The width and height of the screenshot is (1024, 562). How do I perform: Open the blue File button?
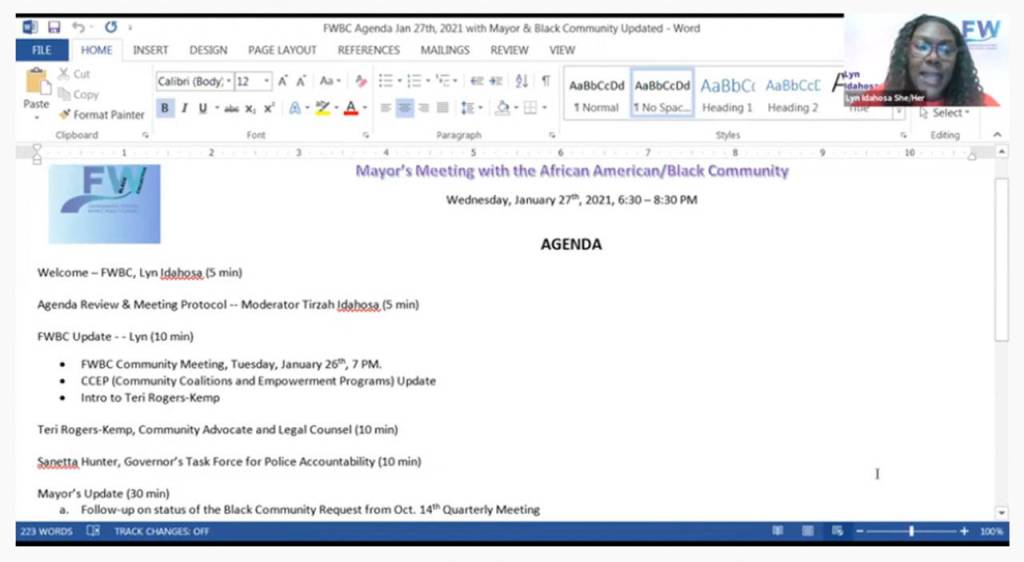(x=41, y=50)
